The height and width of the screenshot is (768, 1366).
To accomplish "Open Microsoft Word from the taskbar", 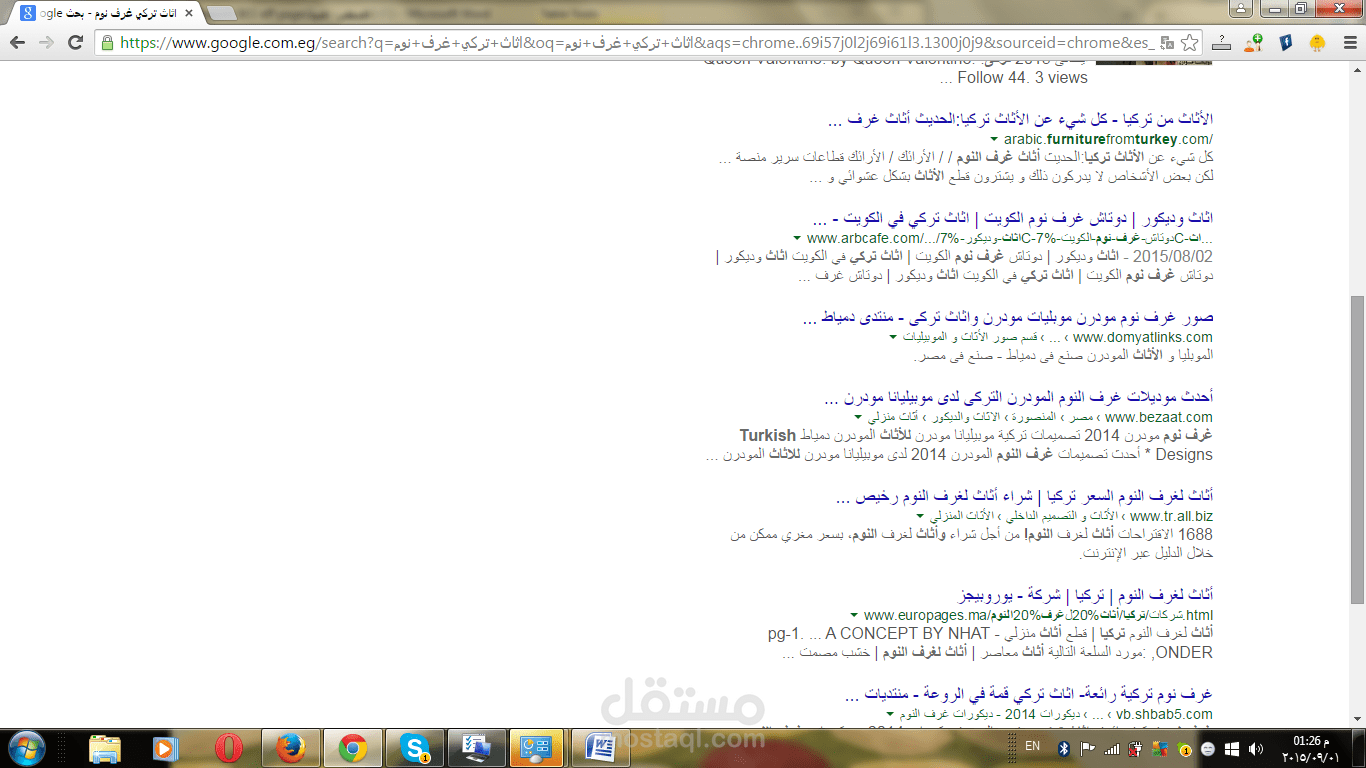I will pos(602,748).
